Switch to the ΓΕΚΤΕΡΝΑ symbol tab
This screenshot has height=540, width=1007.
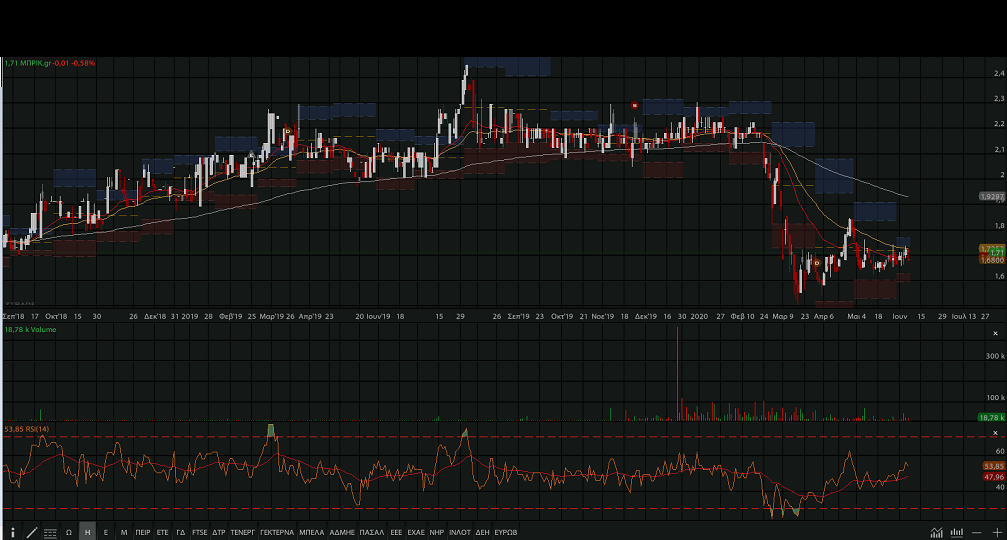click(276, 533)
